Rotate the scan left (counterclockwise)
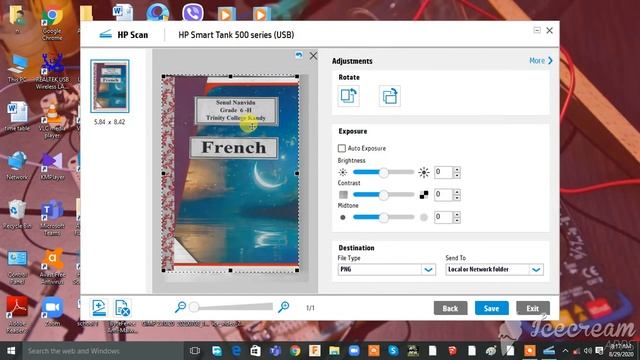This screenshot has height=360, width=640. click(348, 96)
